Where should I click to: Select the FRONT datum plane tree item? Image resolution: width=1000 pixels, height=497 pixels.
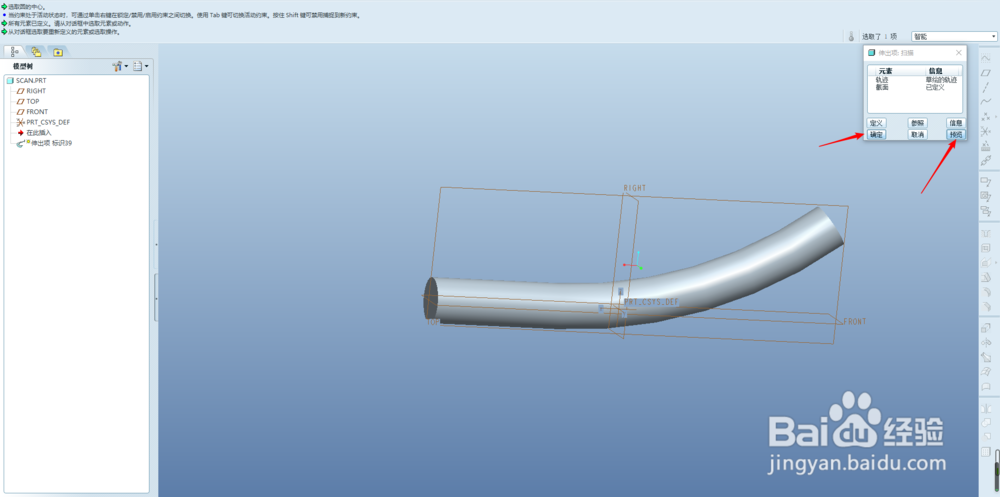pos(32,112)
